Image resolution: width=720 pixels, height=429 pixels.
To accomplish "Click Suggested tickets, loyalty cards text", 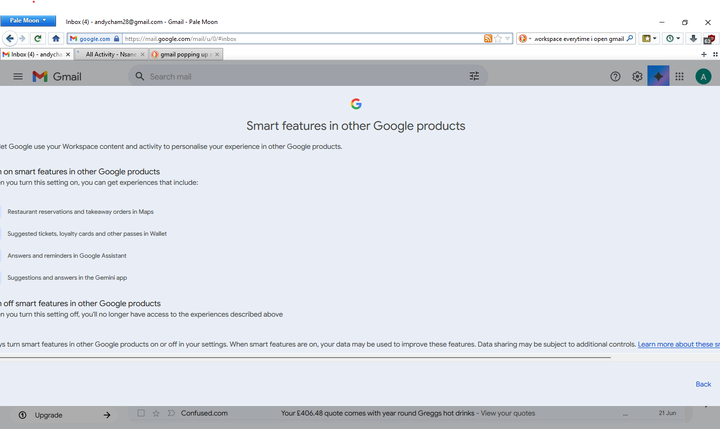I will click(x=87, y=234).
